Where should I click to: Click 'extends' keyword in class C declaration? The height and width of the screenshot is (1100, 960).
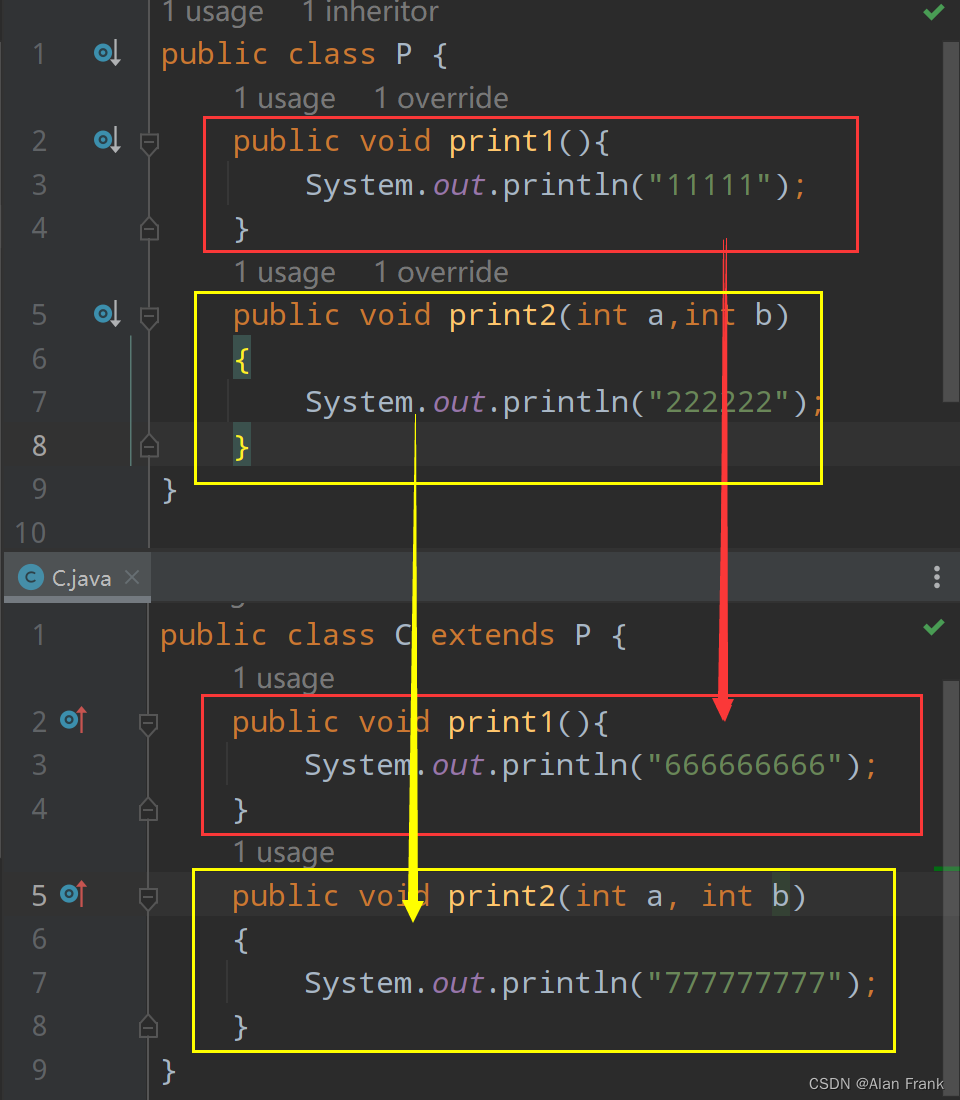point(493,635)
